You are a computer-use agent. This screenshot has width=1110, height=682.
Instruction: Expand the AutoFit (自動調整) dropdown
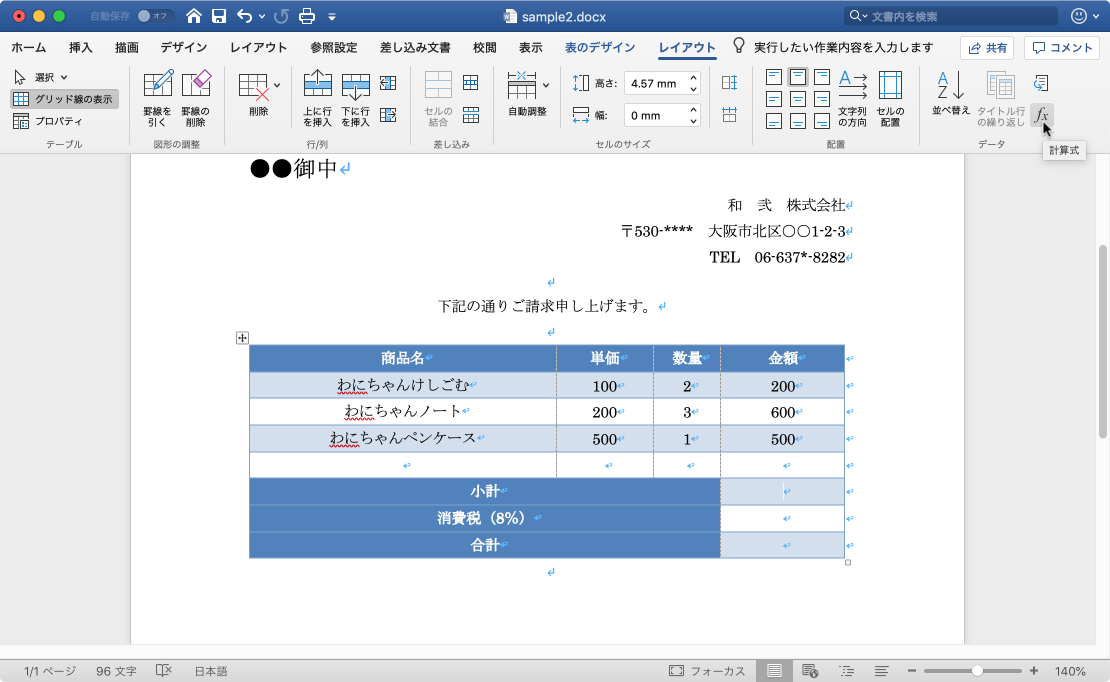pos(546,85)
